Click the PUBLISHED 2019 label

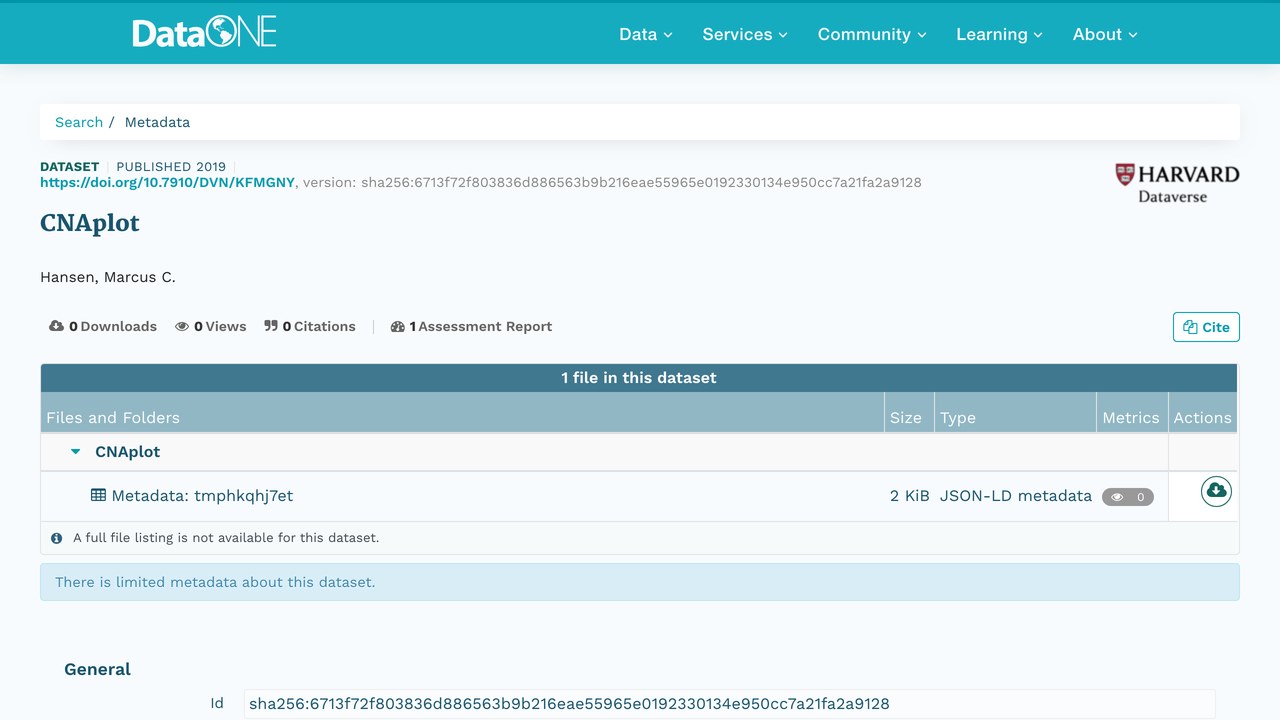[x=171, y=166]
